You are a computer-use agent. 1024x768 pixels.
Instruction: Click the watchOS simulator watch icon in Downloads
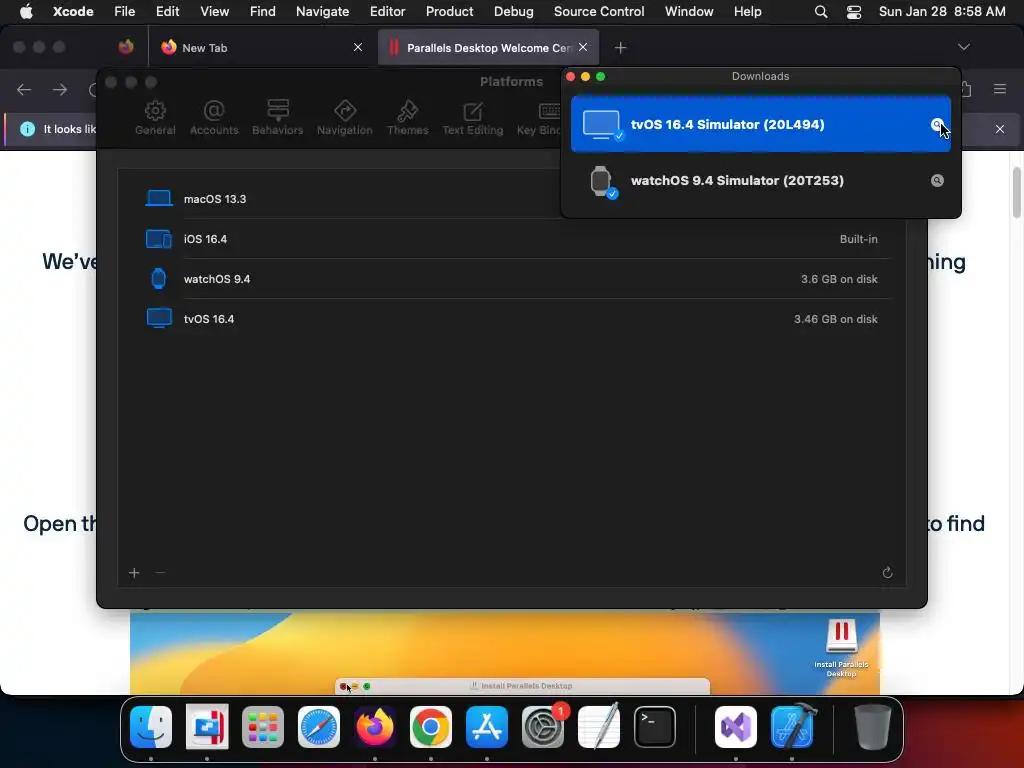(x=601, y=181)
